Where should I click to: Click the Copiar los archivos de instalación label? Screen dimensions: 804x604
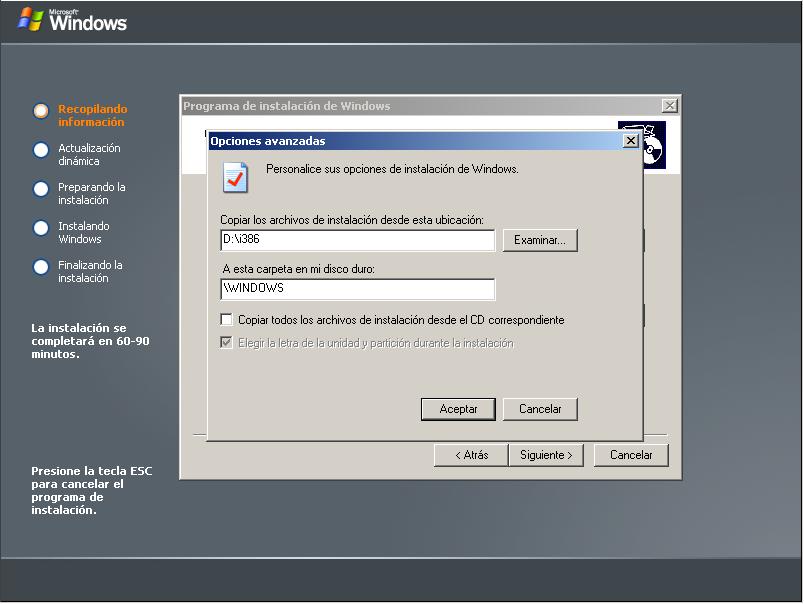[x=352, y=220]
